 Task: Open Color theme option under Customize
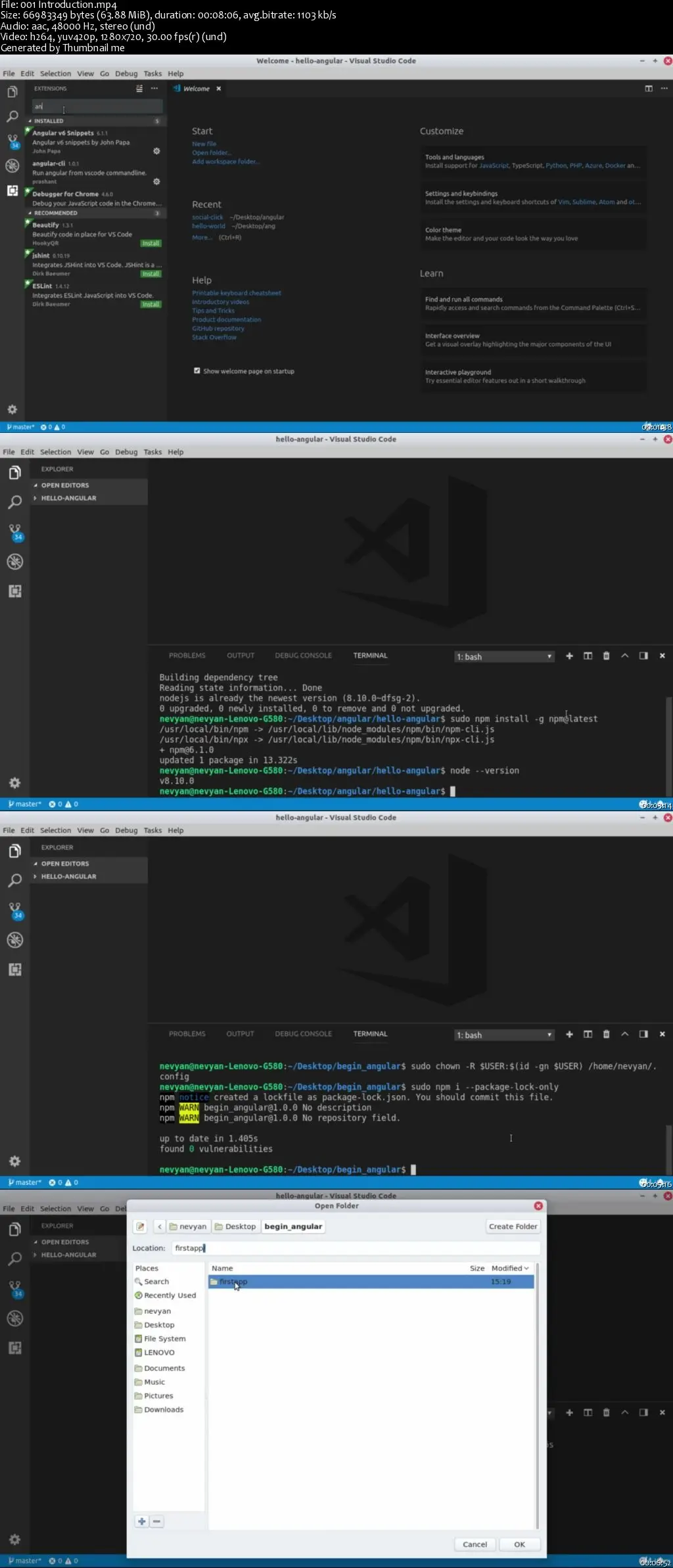[x=534, y=235]
